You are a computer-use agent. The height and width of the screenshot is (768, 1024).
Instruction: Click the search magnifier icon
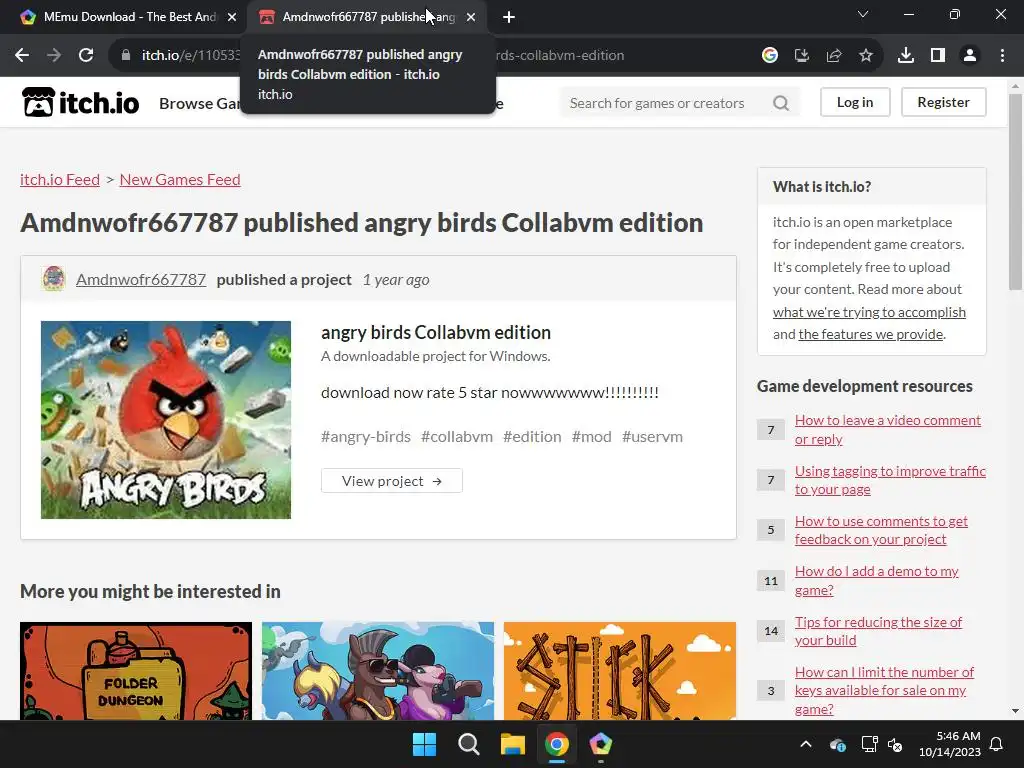pyautogui.click(x=781, y=103)
